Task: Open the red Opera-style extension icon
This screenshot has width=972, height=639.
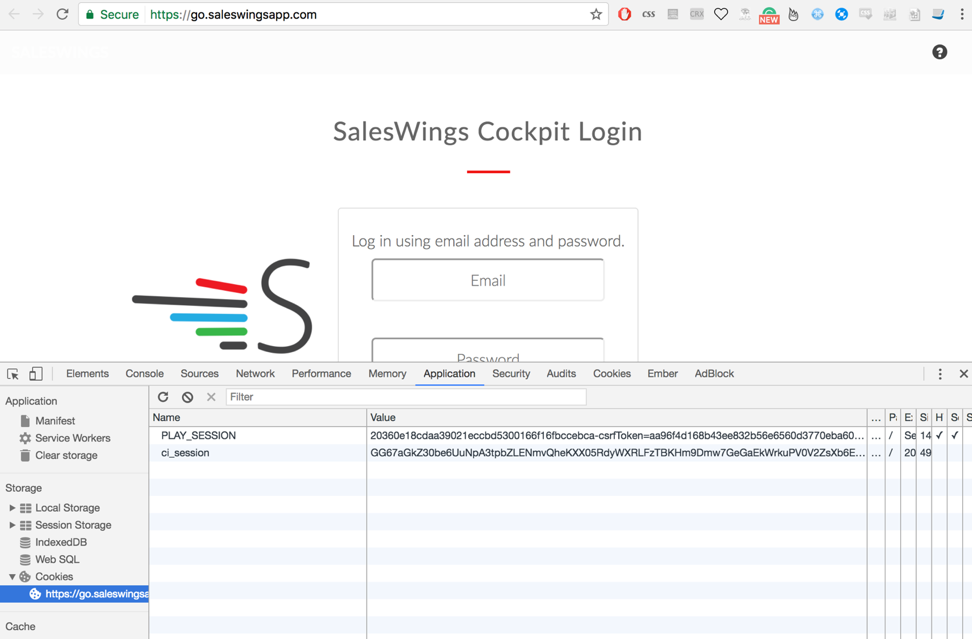Action: (624, 14)
